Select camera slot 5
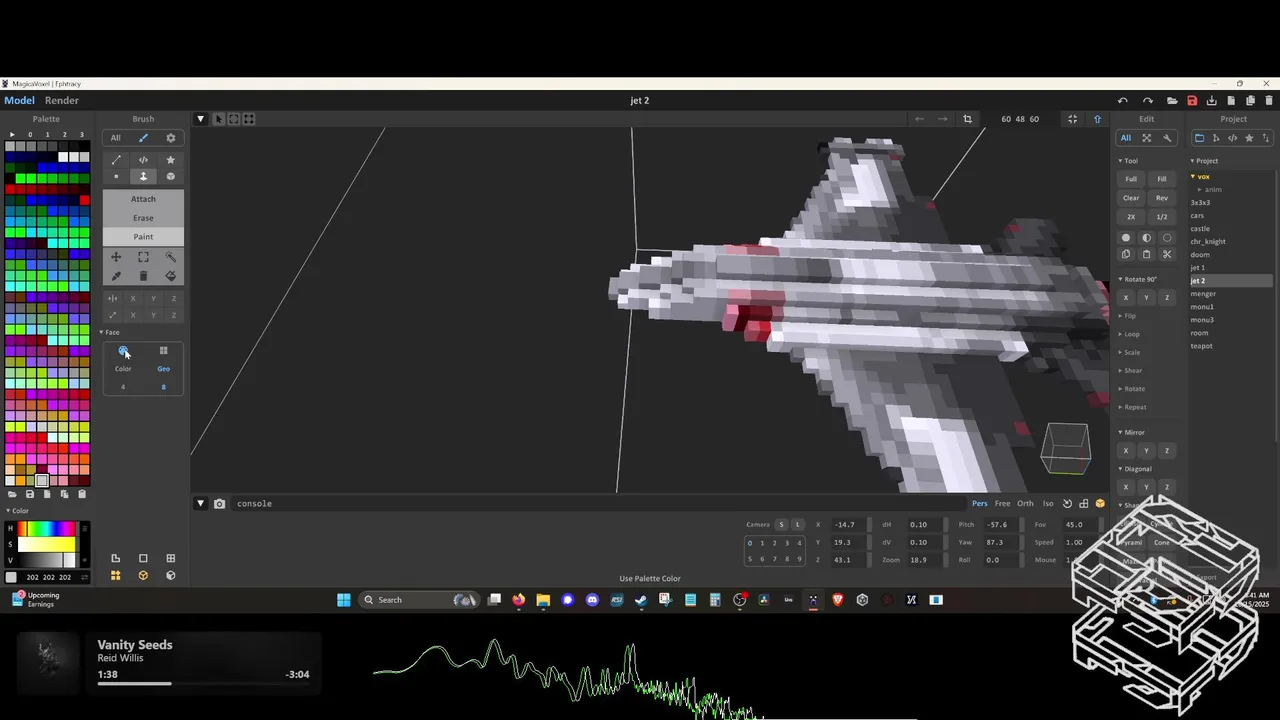The image size is (1280, 720). pyautogui.click(x=750, y=560)
